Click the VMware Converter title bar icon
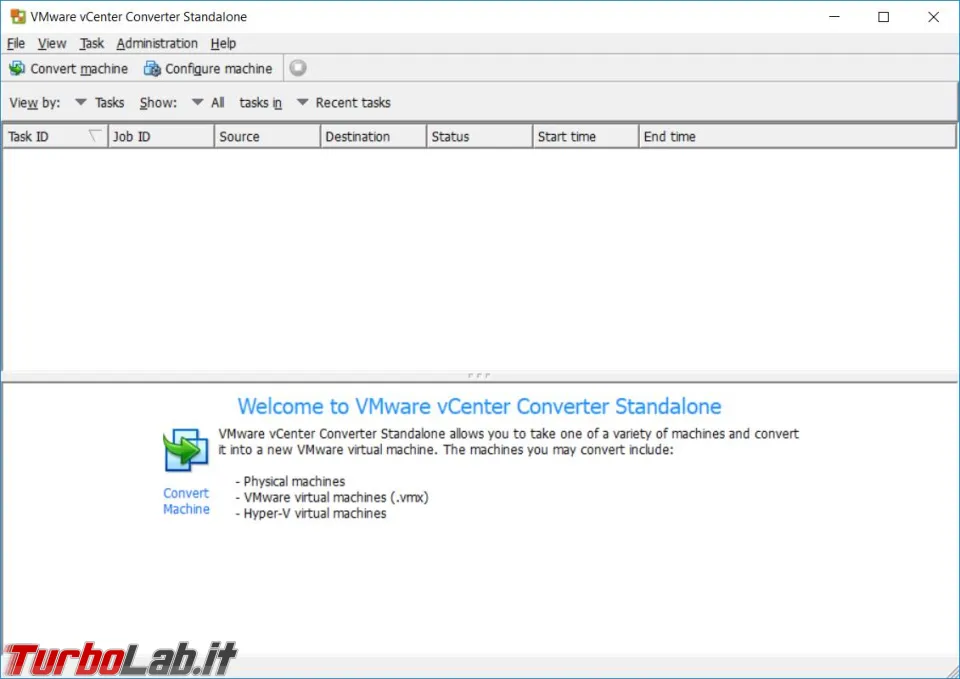The image size is (960, 679). tap(18, 17)
